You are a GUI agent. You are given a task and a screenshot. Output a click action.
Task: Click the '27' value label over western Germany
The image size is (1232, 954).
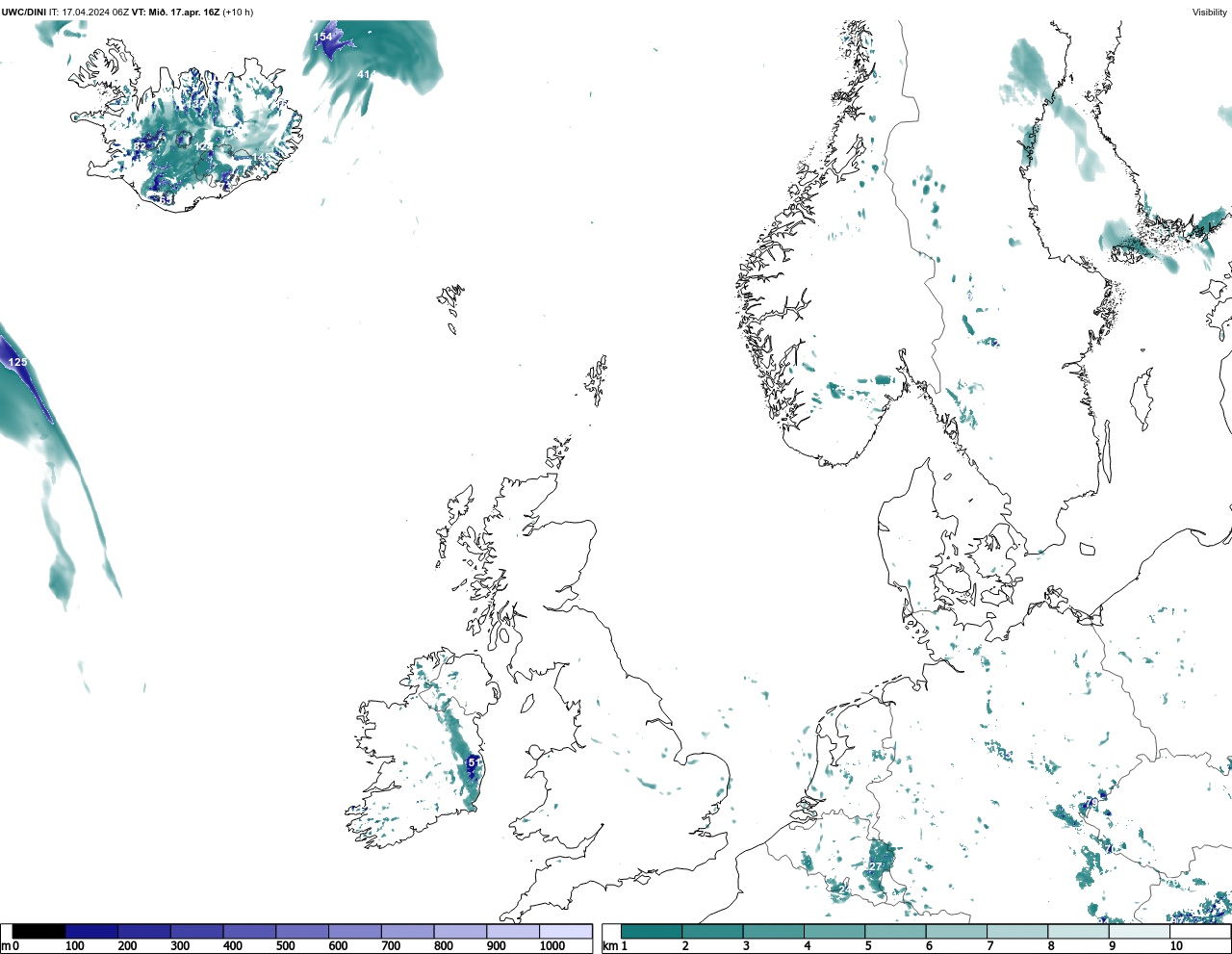[x=875, y=867]
